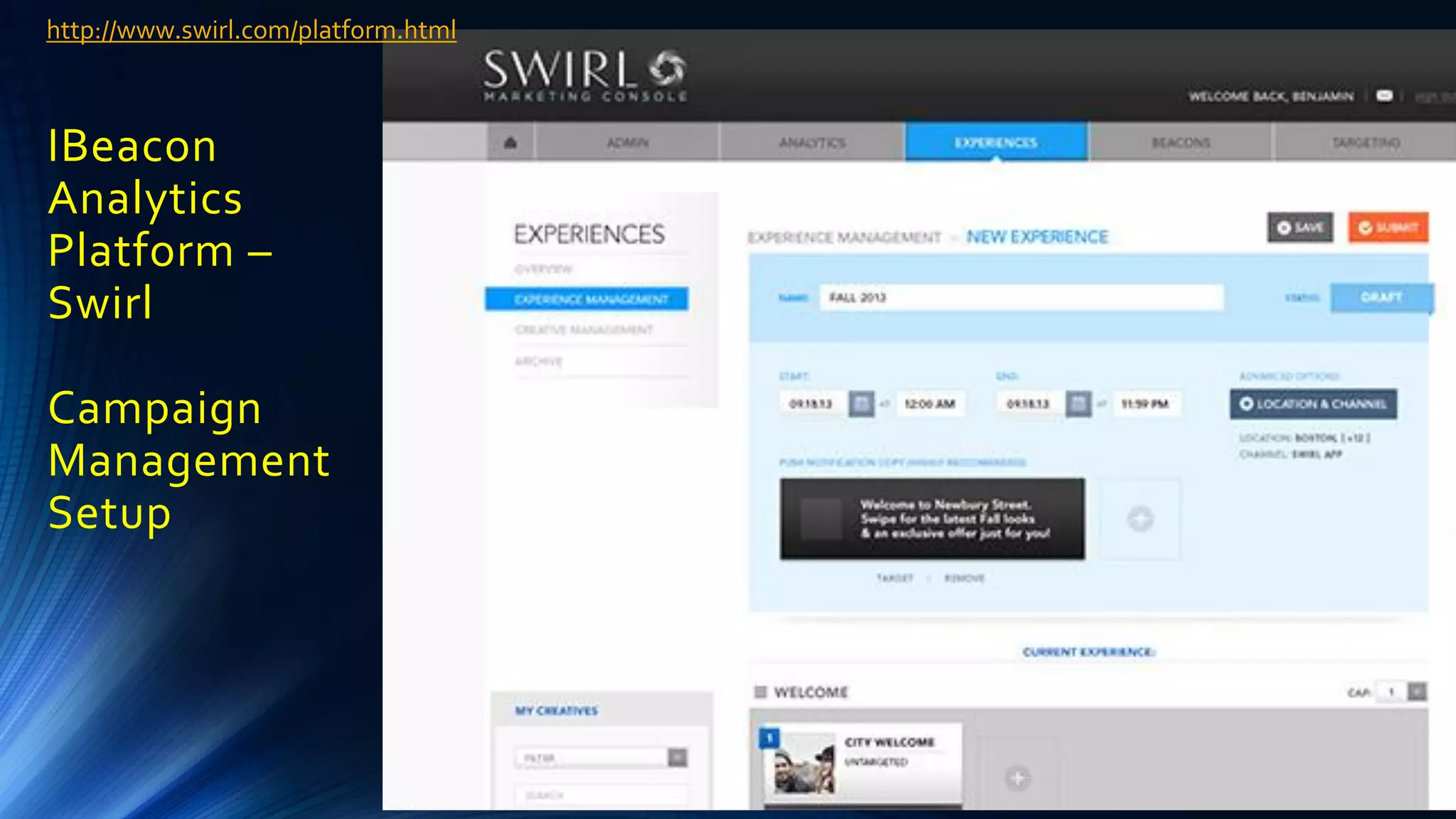Add a creative to the Welcome experience
1456x819 pixels.
coord(1017,778)
